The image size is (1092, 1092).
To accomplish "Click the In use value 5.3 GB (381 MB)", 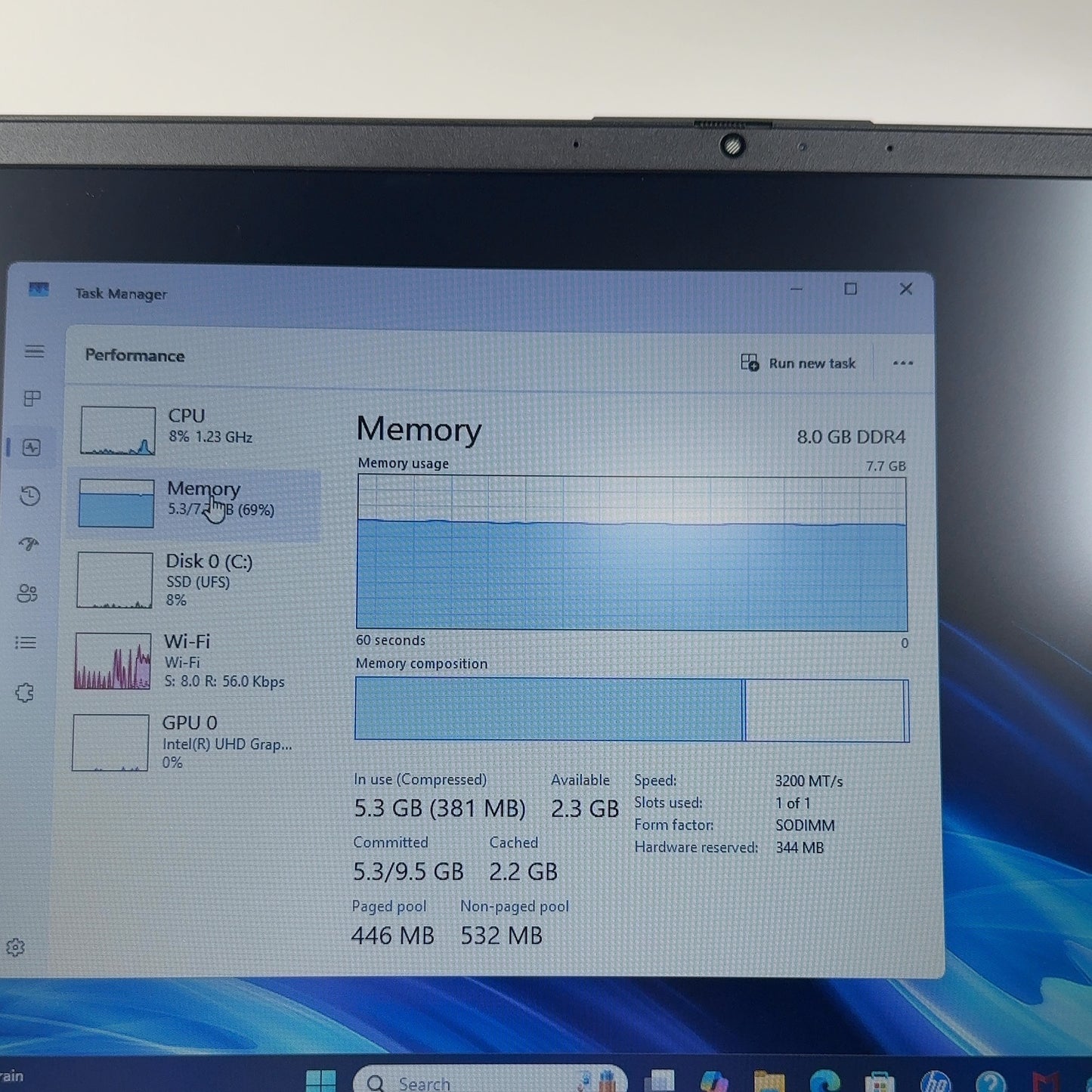I will pyautogui.click(x=440, y=809).
